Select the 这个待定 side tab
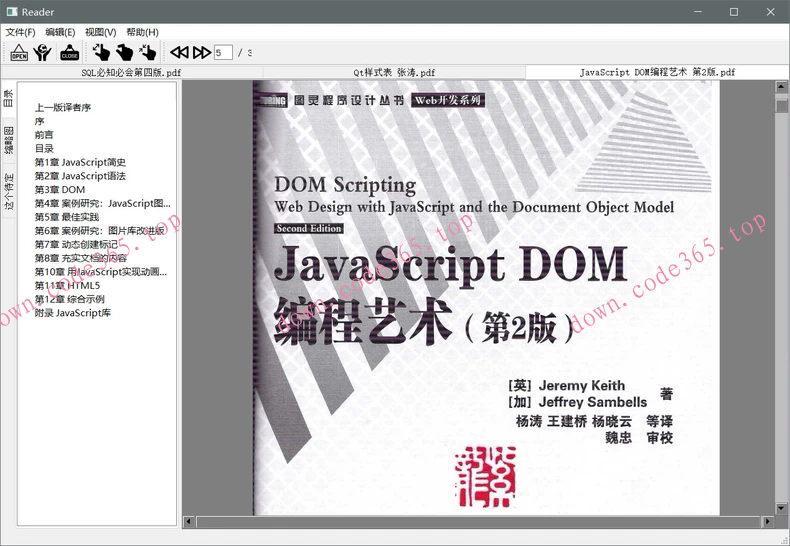 9,191
